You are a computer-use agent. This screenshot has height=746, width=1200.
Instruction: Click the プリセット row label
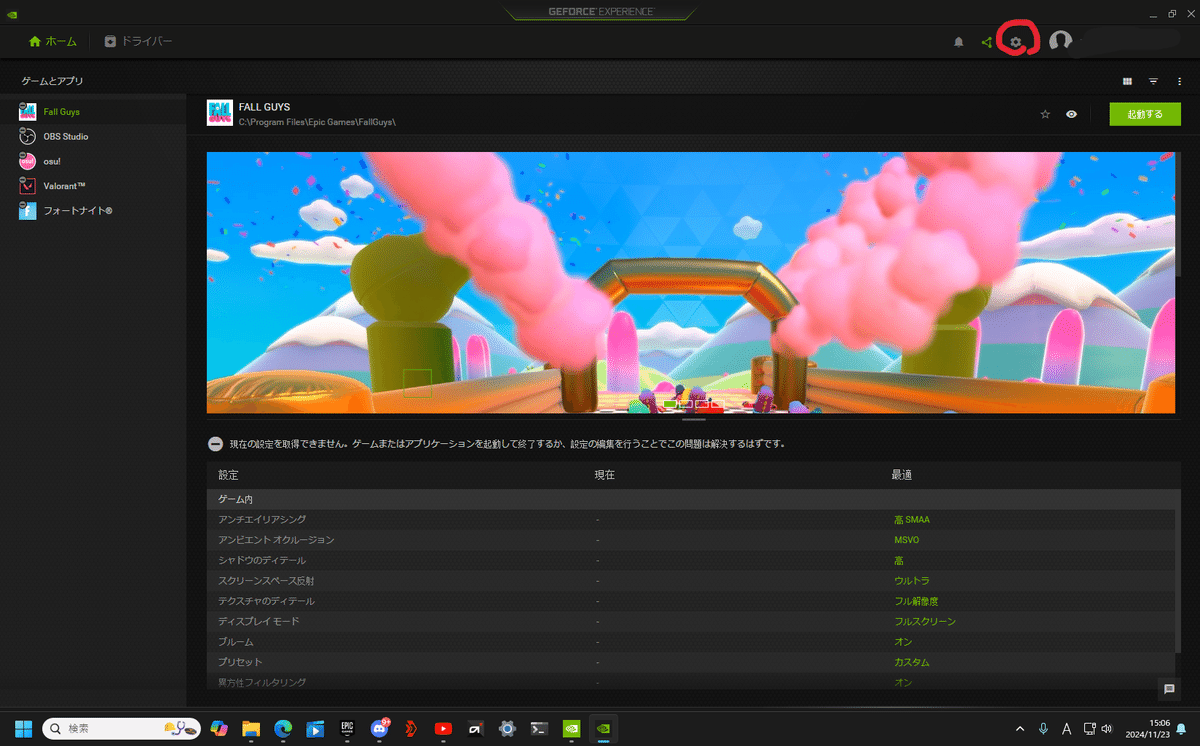click(x=240, y=662)
